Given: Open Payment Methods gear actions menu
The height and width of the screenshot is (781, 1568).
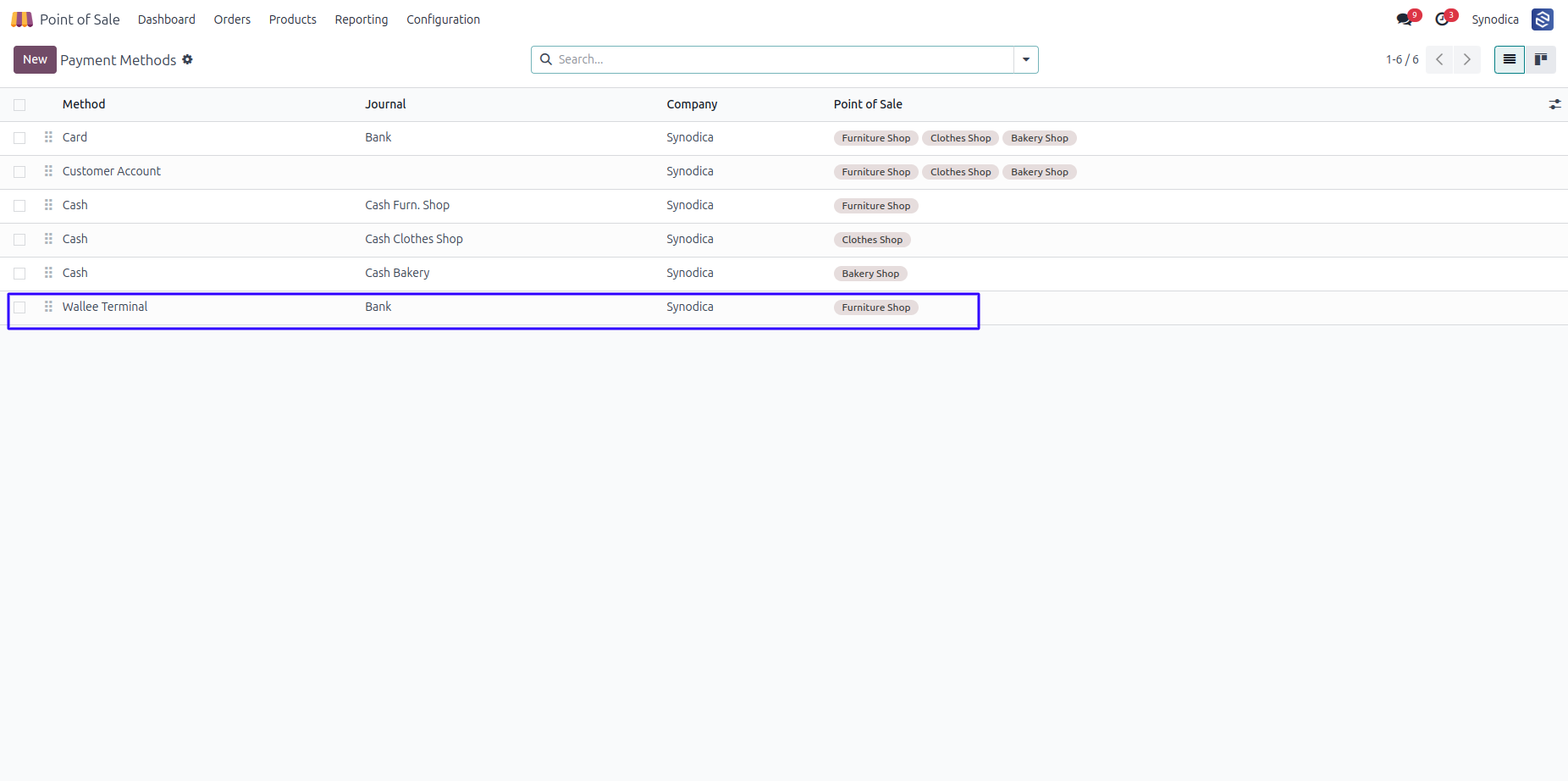Looking at the screenshot, I should coord(188,59).
